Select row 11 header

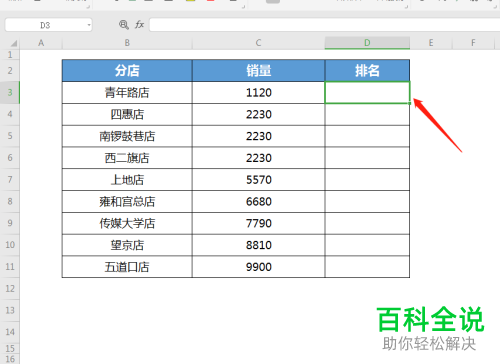(10, 267)
